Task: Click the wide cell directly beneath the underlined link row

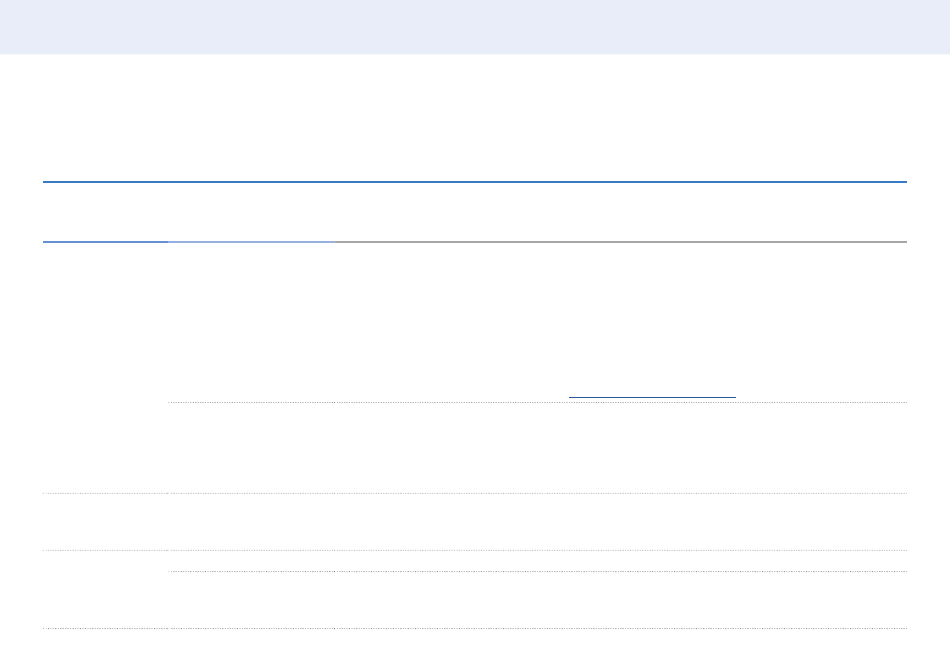Action: [x=620, y=447]
